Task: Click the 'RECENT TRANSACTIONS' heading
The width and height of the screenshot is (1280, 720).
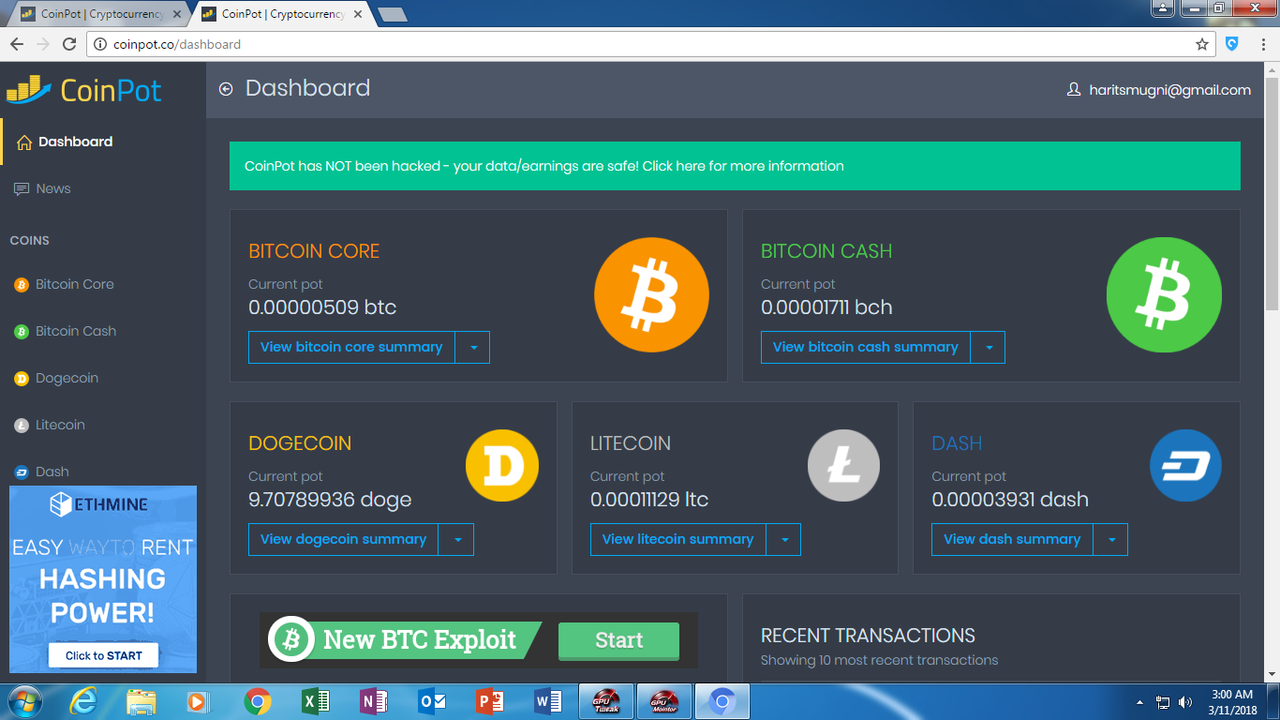Action: coord(868,635)
